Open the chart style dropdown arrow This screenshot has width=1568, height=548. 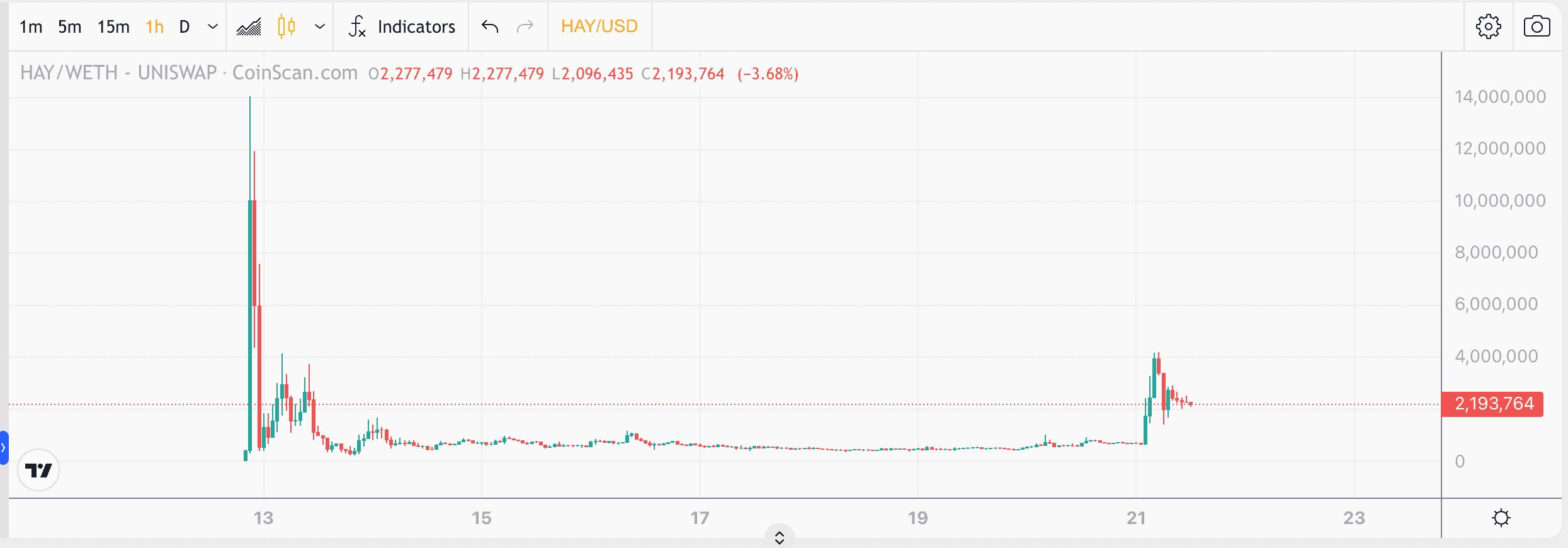320,26
